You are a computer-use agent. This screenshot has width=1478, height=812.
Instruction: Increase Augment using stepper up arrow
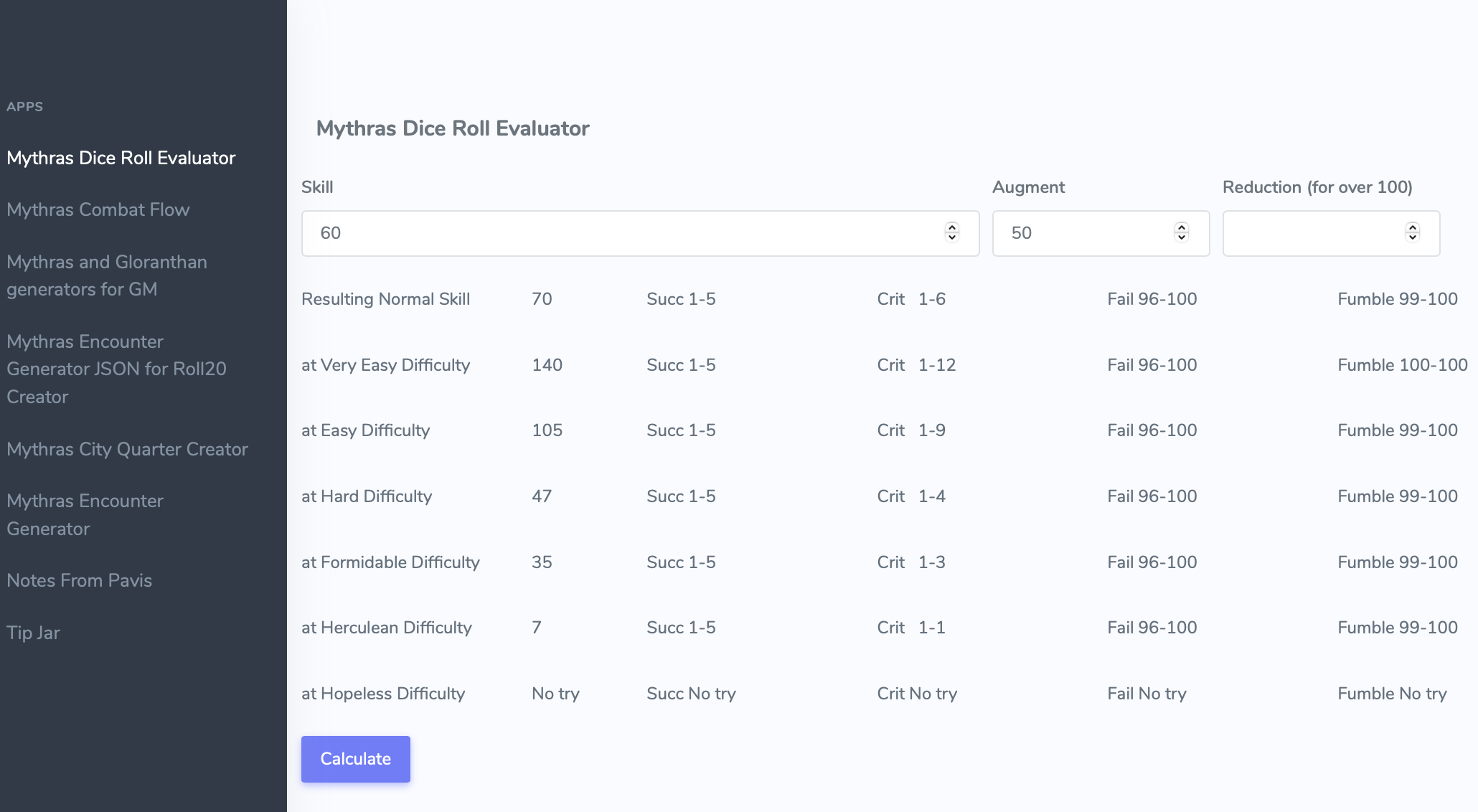[x=1182, y=227]
